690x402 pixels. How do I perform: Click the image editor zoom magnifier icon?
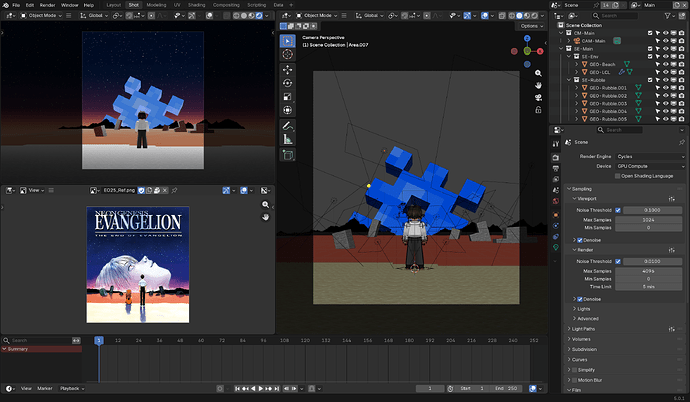click(265, 205)
